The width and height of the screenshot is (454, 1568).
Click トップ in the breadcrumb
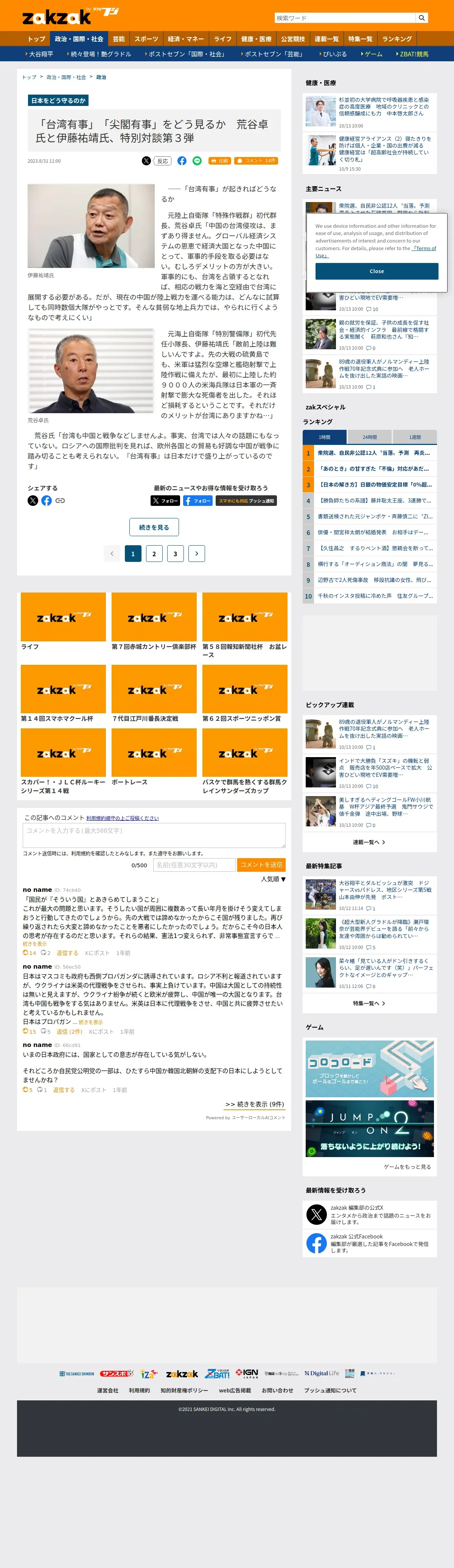29,77
